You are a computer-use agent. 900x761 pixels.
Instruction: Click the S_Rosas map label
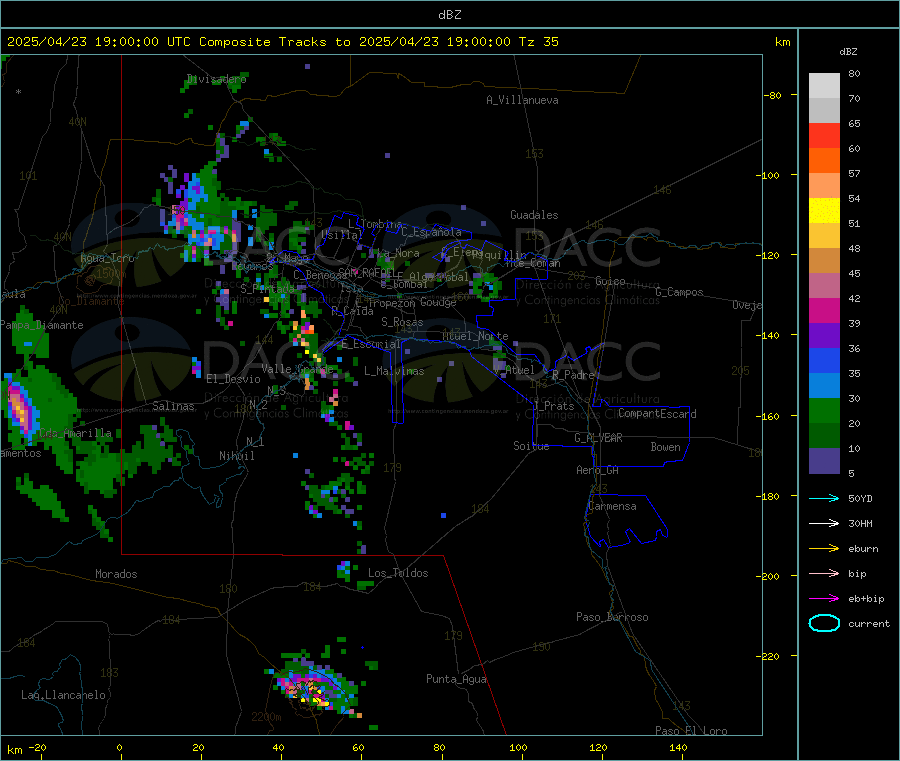[402, 322]
